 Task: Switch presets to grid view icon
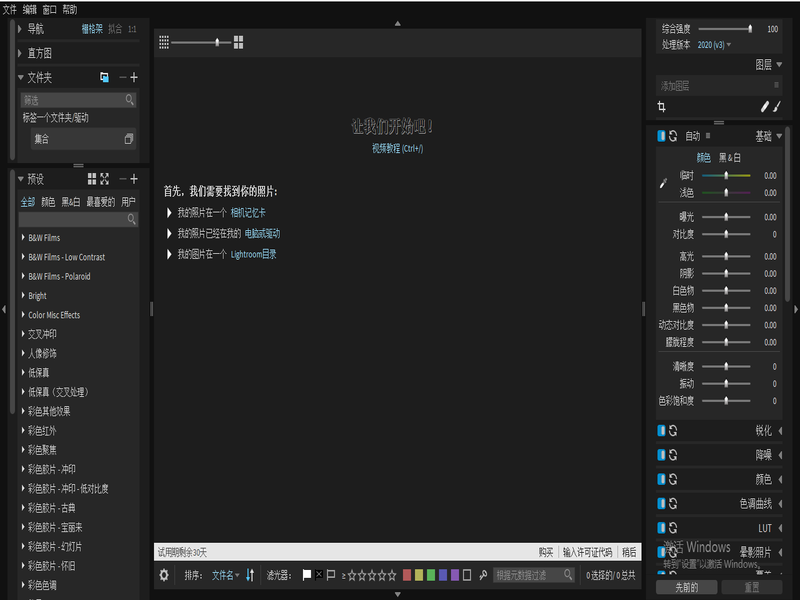[92, 179]
